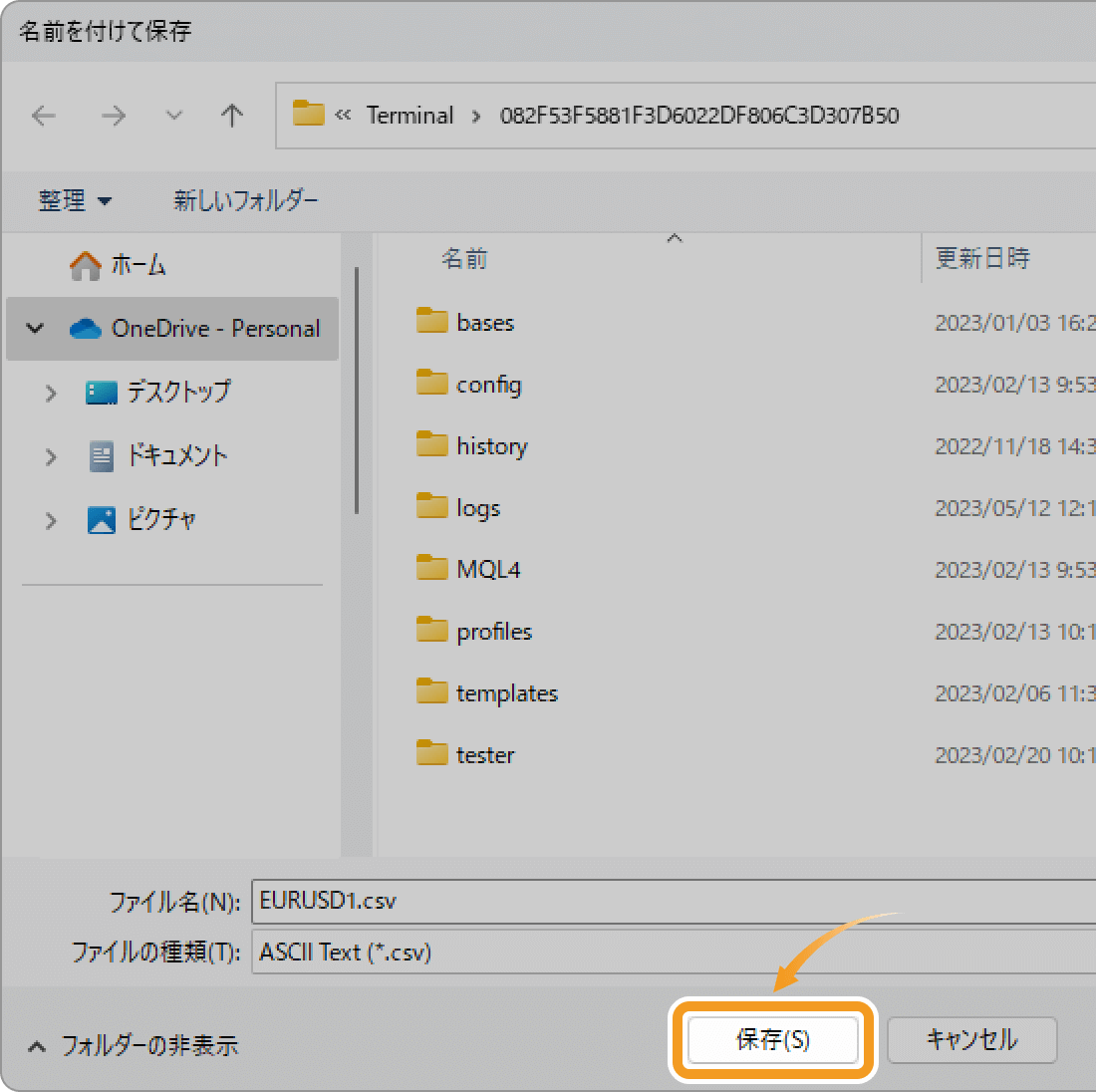This screenshot has width=1096, height=1092.
Task: Open the file type ASCII Text (*.csv) dropdown
Action: (x=674, y=953)
